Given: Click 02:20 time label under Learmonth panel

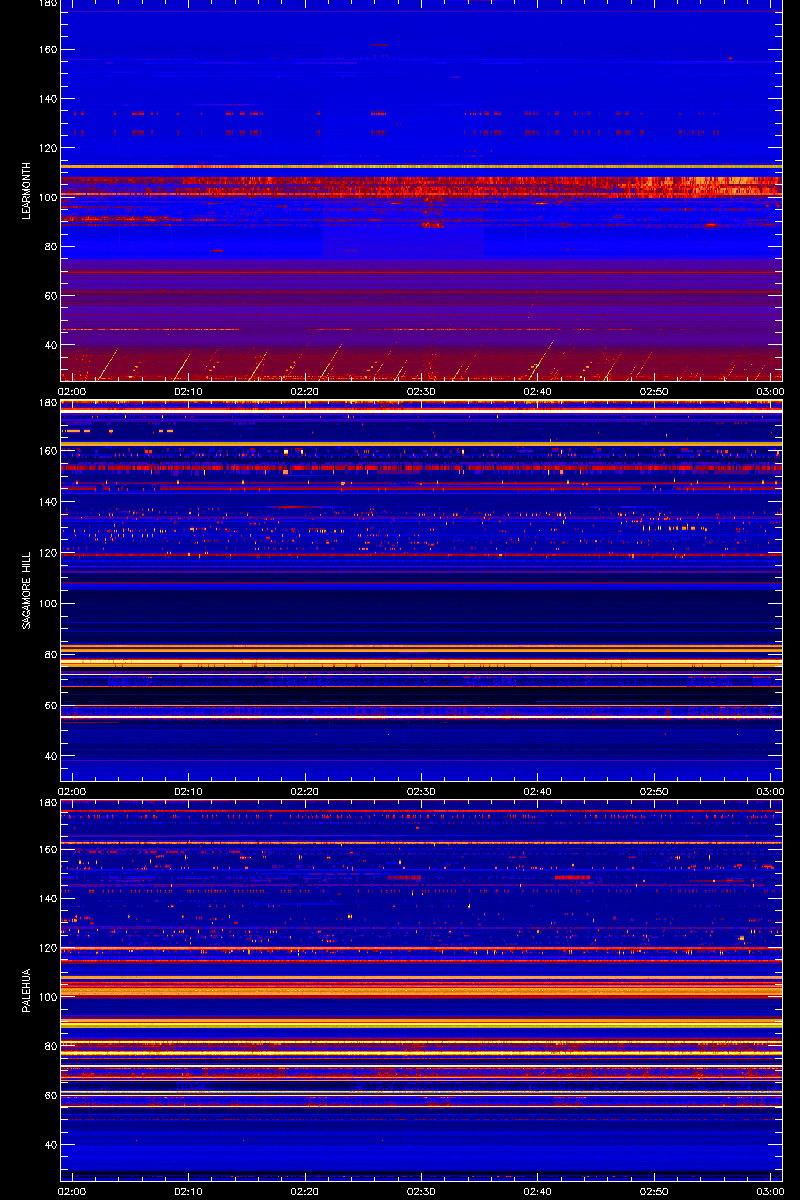Looking at the screenshot, I should pos(305,391).
